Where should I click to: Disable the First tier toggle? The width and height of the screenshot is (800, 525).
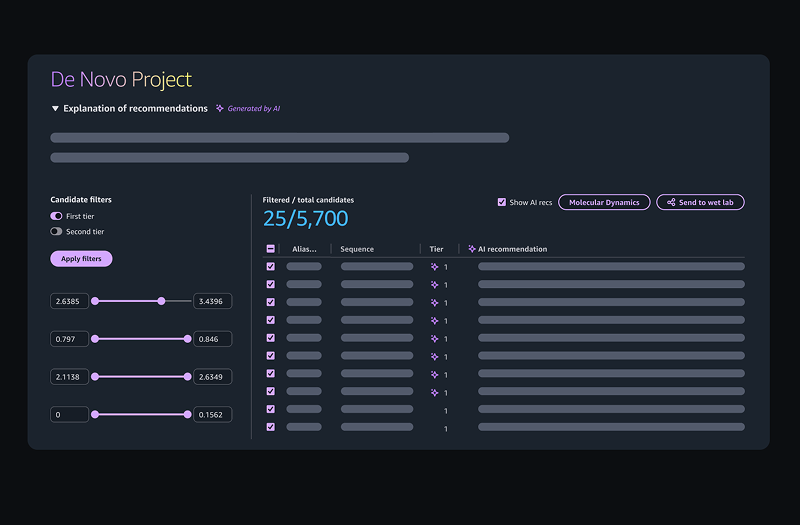[x=57, y=216]
